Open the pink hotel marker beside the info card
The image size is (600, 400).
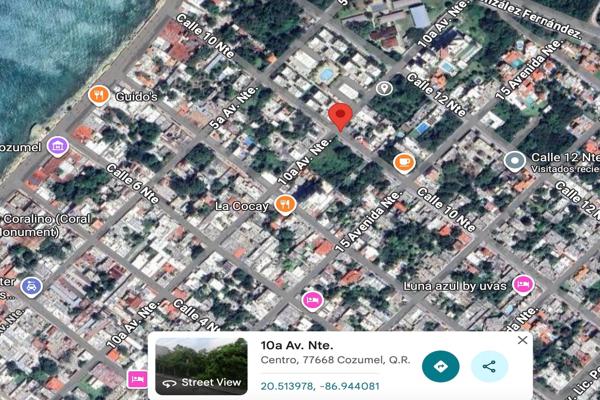136,379
